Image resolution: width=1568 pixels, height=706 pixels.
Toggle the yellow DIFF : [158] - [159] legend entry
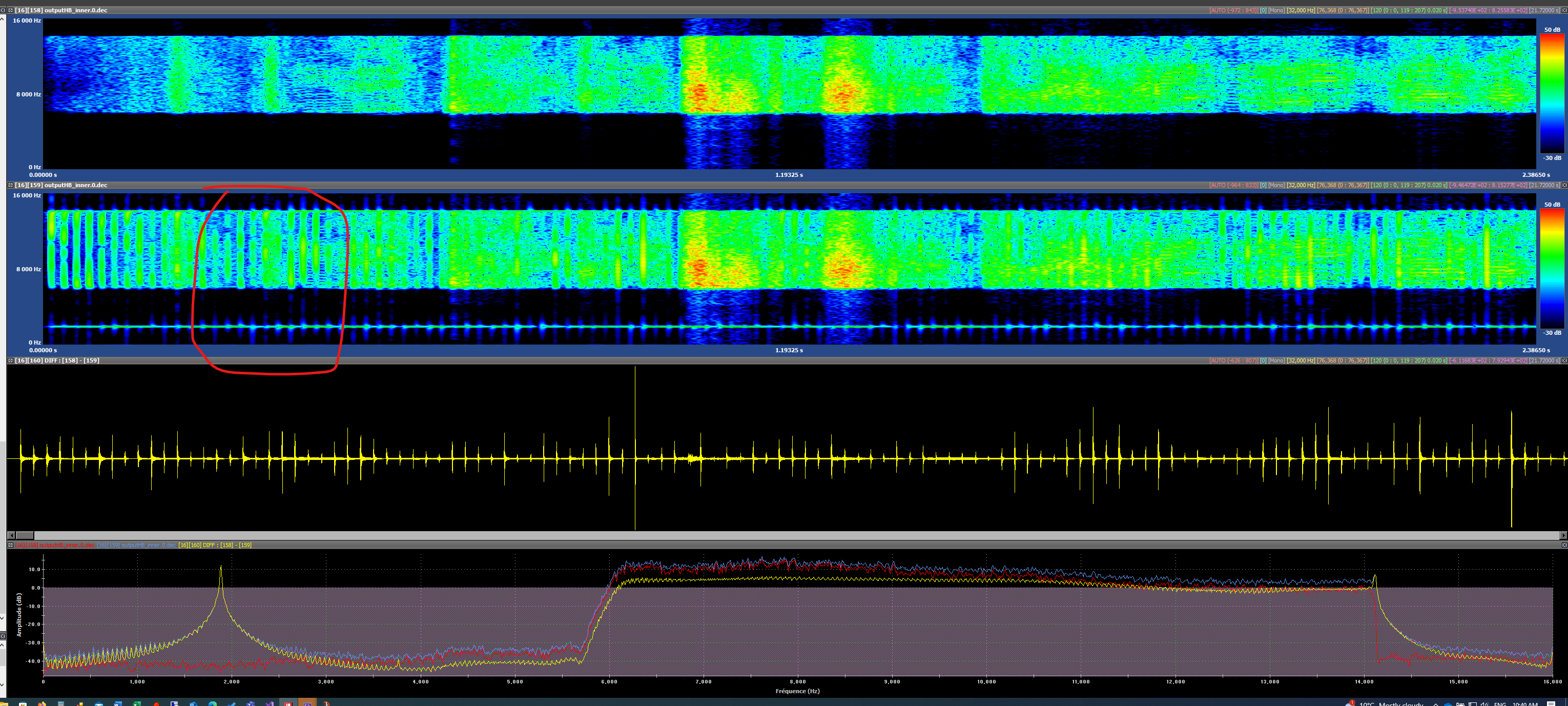[215, 545]
